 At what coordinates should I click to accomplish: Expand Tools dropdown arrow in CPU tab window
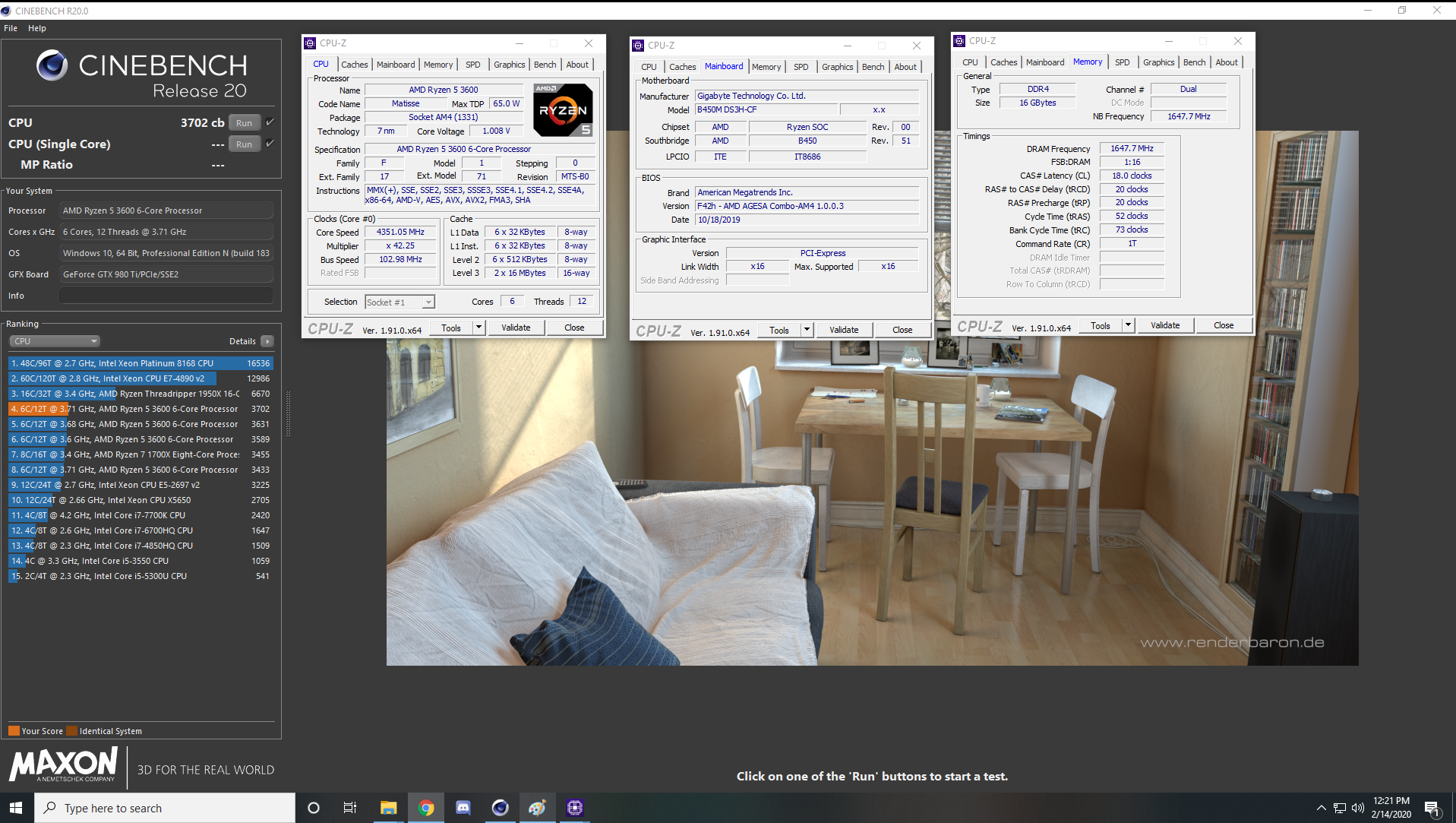pos(478,328)
